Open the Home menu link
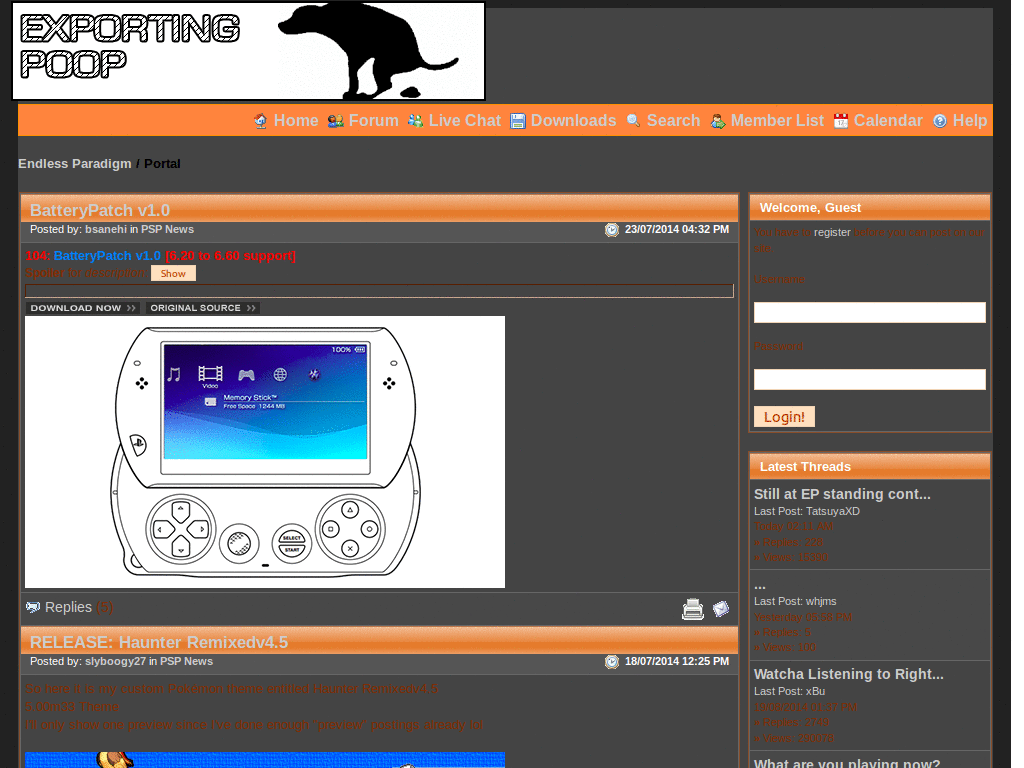This screenshot has width=1024, height=768. coord(296,121)
